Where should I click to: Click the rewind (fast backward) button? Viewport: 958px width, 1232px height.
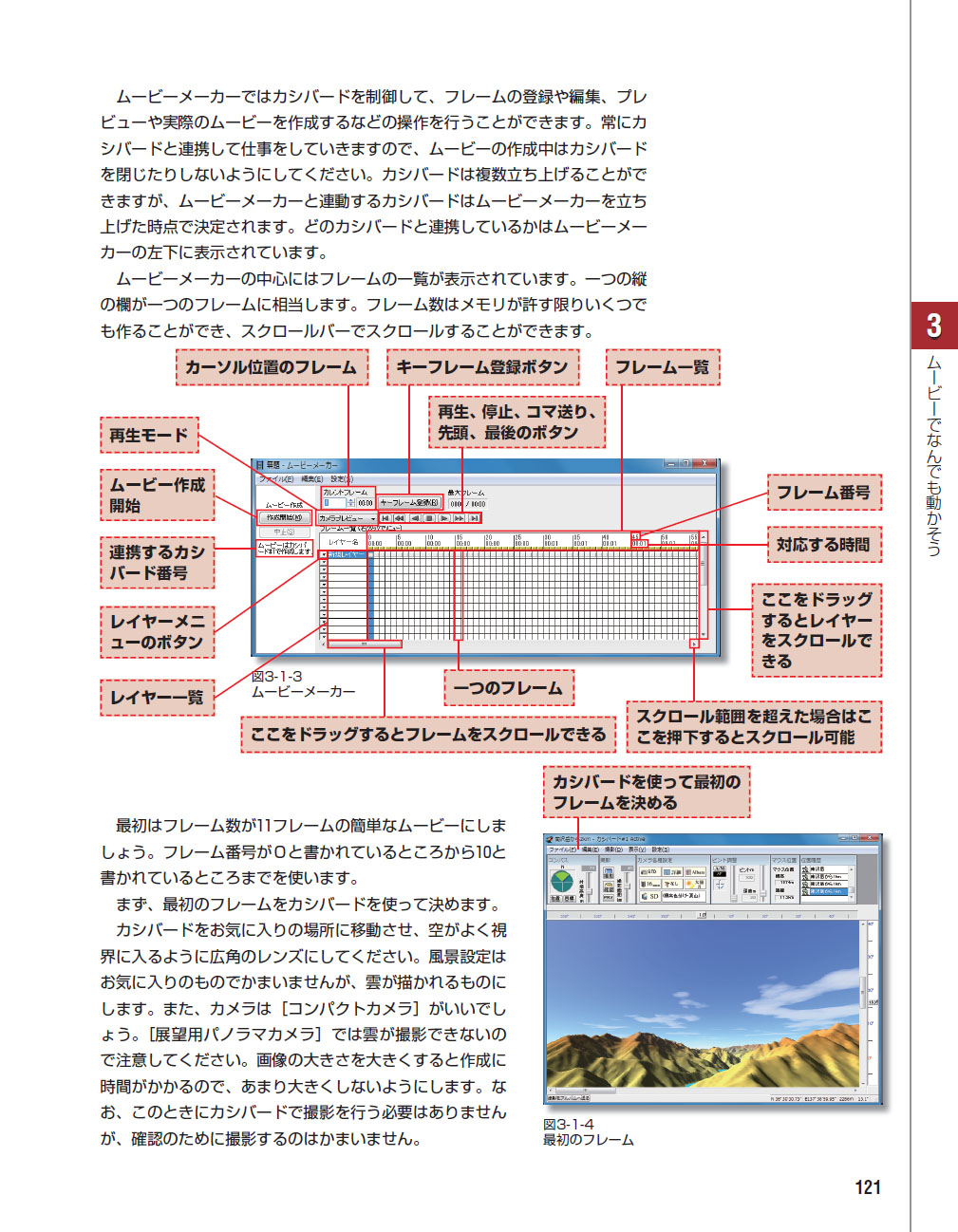[400, 518]
